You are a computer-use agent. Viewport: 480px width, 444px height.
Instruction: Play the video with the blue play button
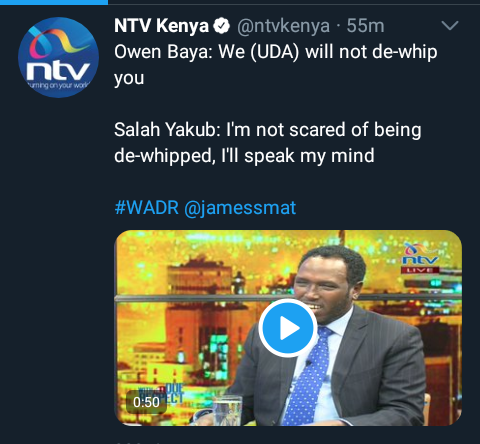(288, 328)
